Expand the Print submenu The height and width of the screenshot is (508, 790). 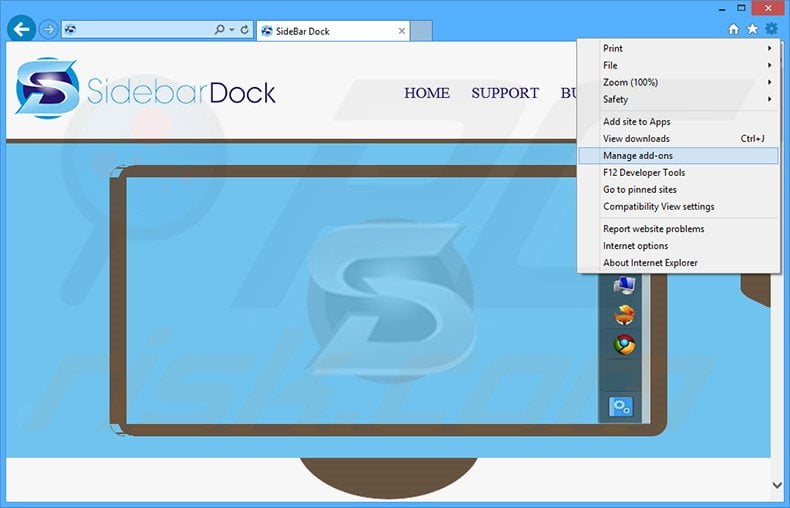pos(678,48)
